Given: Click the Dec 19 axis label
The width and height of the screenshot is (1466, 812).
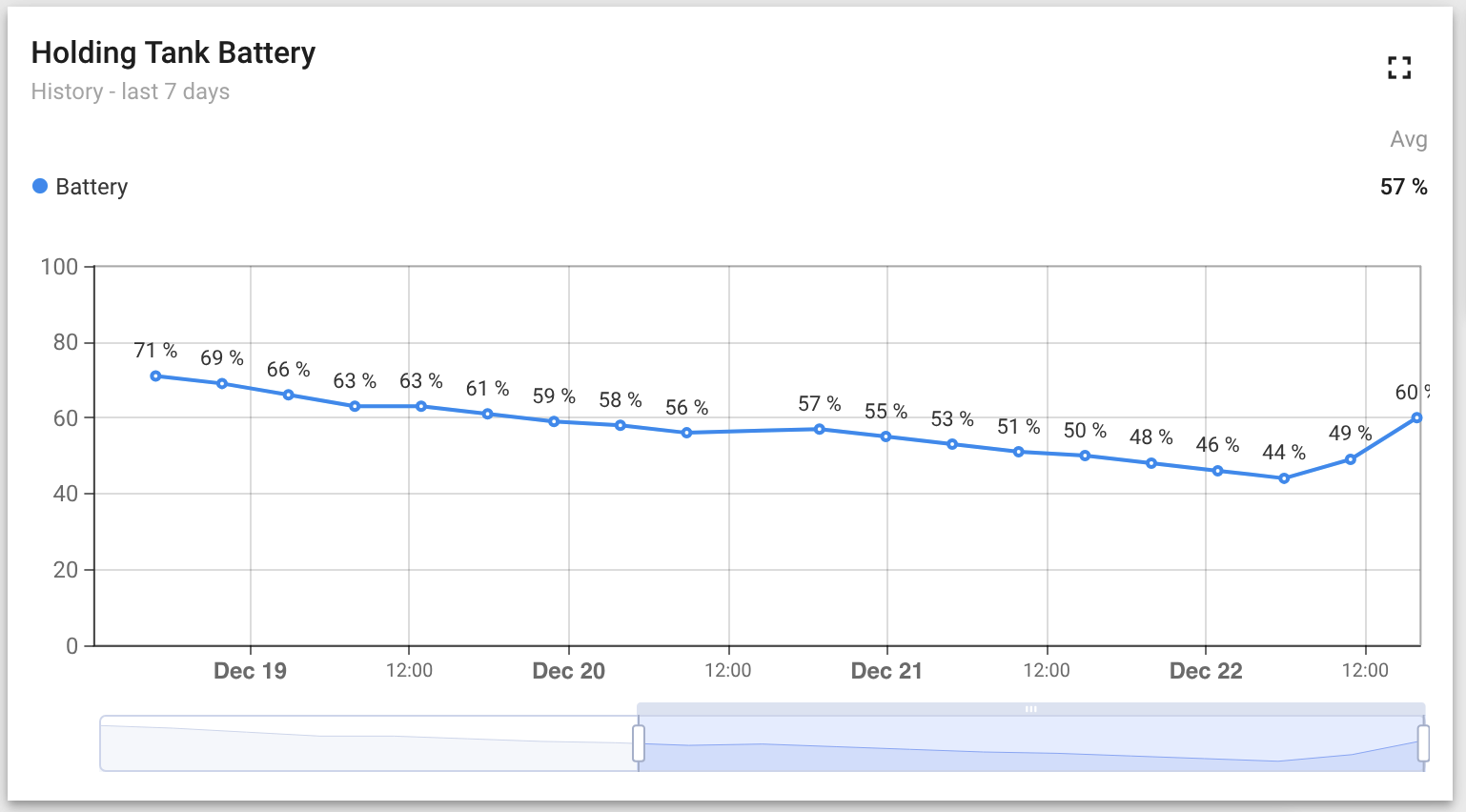Looking at the screenshot, I should click(x=250, y=671).
